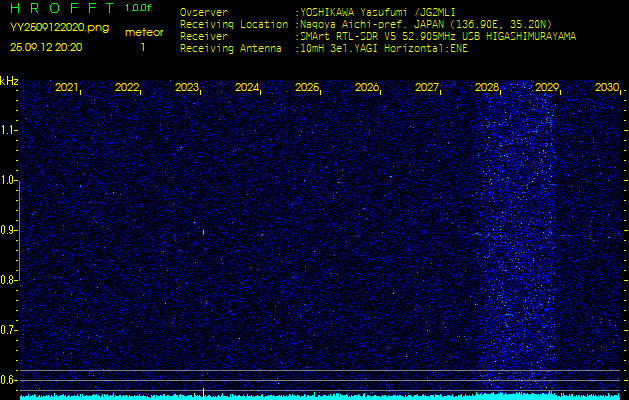This screenshot has height=400, width=629.
Task: Click the Receiver label text
Action: (x=204, y=37)
